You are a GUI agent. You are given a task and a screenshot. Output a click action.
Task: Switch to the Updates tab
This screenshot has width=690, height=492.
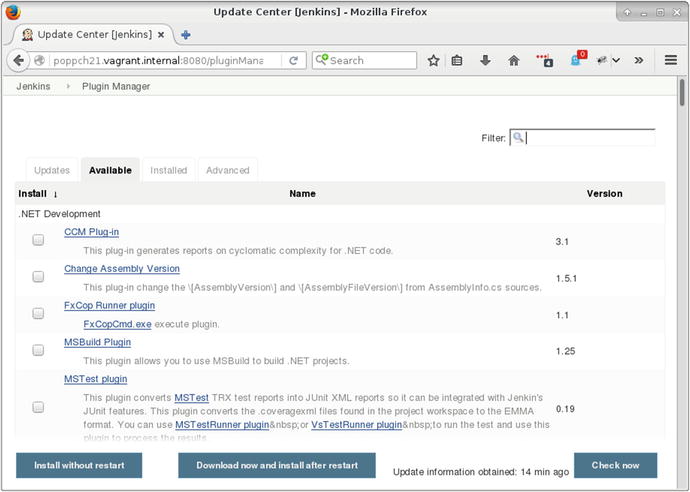[x=52, y=170]
